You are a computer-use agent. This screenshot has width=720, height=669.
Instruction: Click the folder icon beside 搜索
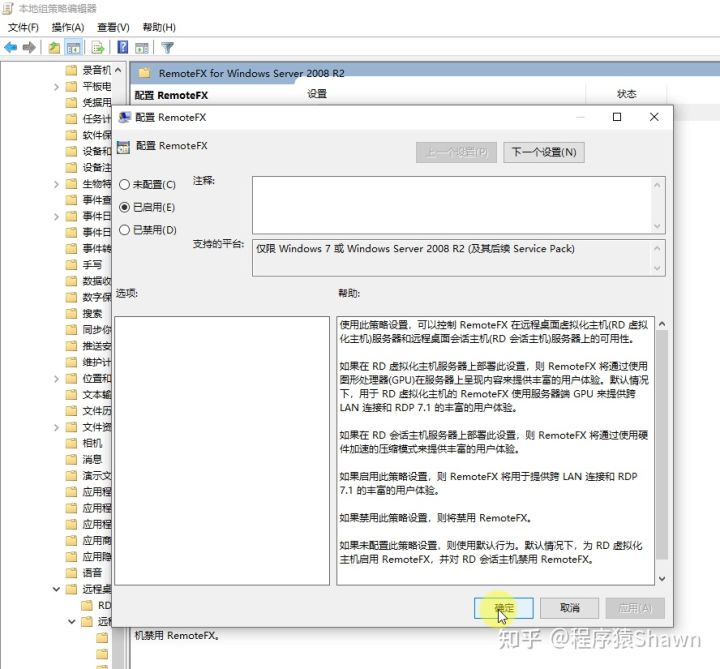click(x=71, y=314)
